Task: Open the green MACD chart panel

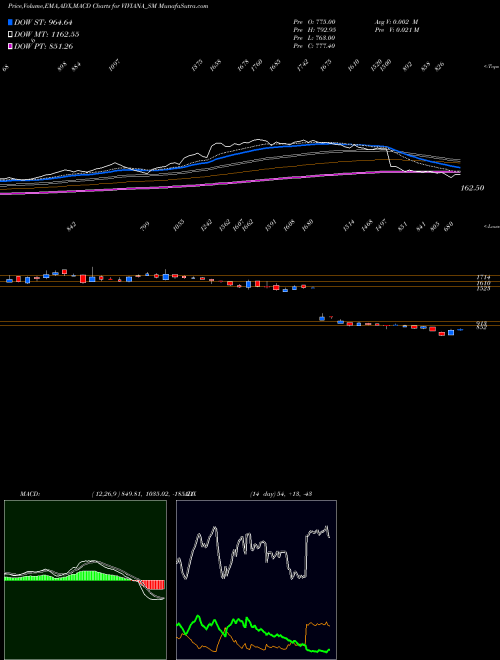Action: click(x=85, y=580)
